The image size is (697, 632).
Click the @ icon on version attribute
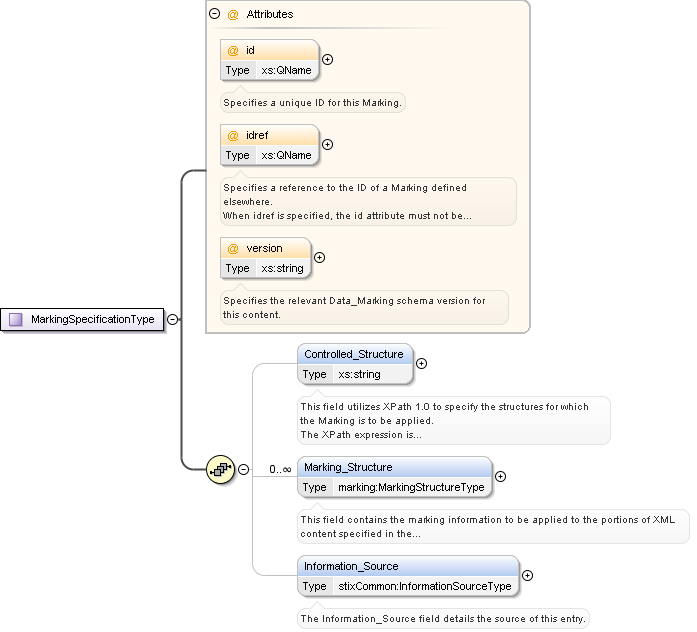233,248
